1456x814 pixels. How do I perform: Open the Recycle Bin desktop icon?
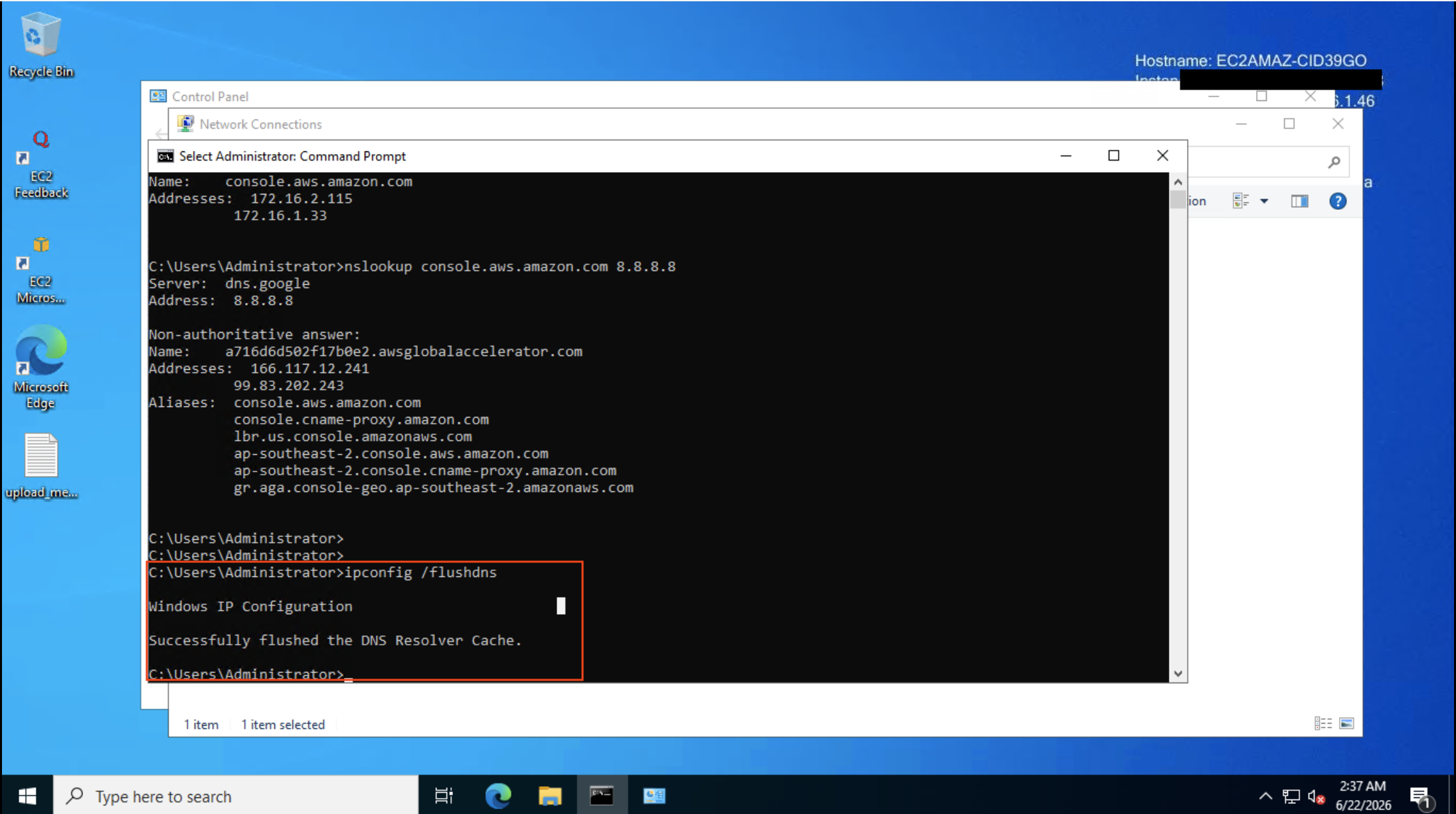coord(41,45)
